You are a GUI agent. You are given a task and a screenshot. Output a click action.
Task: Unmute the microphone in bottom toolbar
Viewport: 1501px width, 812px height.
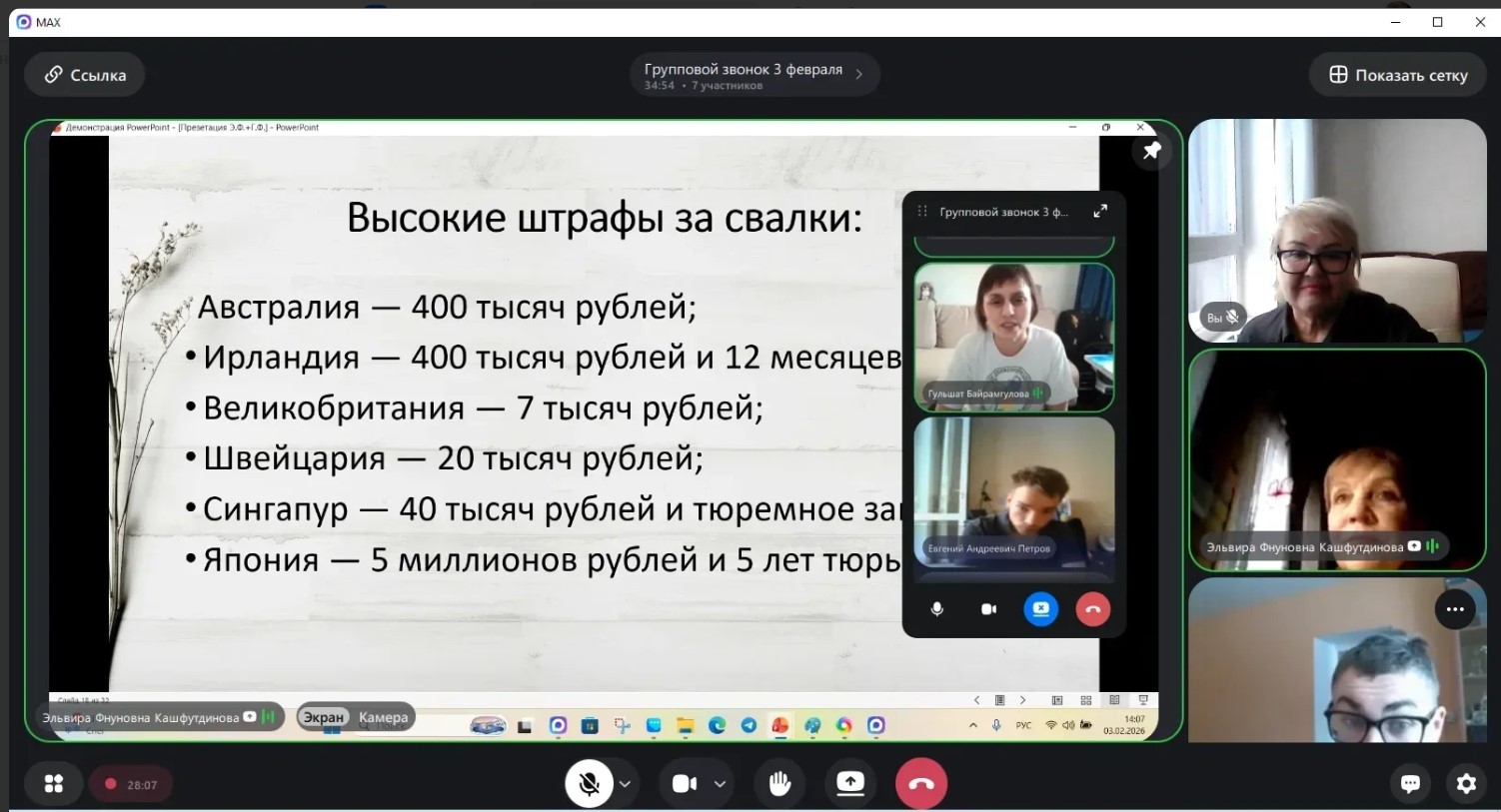click(589, 784)
